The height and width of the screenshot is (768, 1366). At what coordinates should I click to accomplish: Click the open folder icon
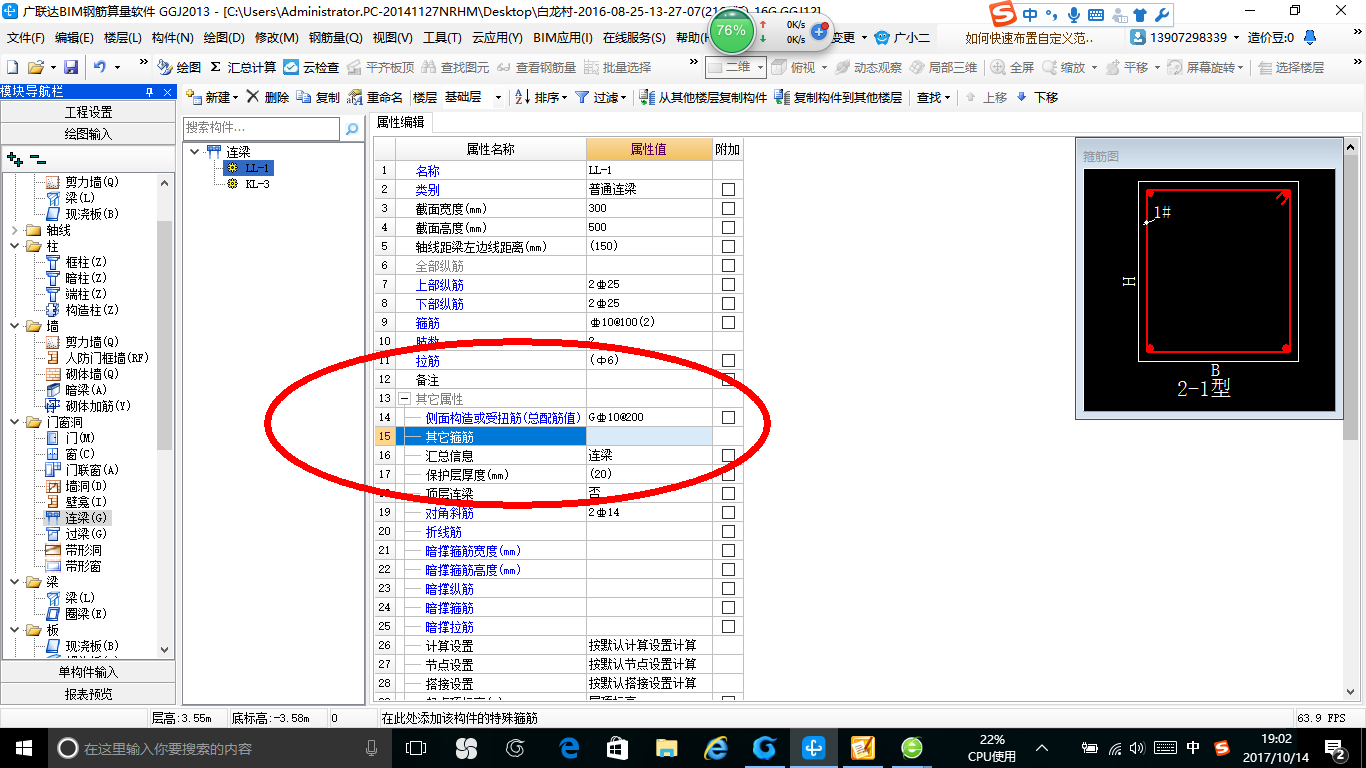click(35, 67)
